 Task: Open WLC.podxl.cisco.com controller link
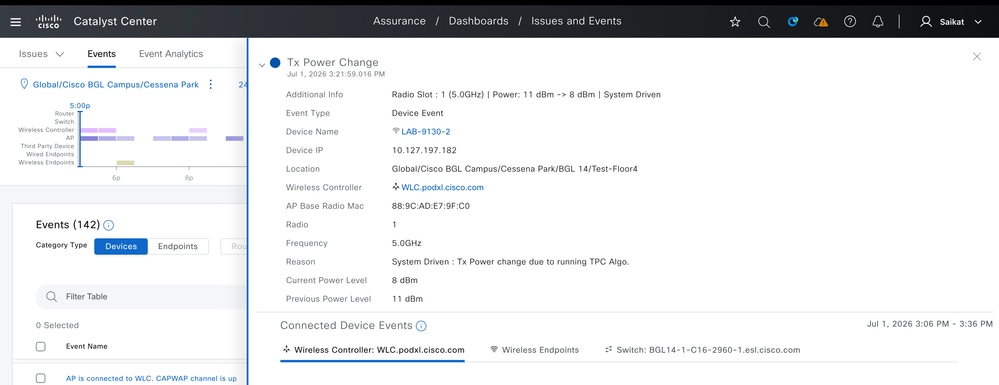coord(442,187)
